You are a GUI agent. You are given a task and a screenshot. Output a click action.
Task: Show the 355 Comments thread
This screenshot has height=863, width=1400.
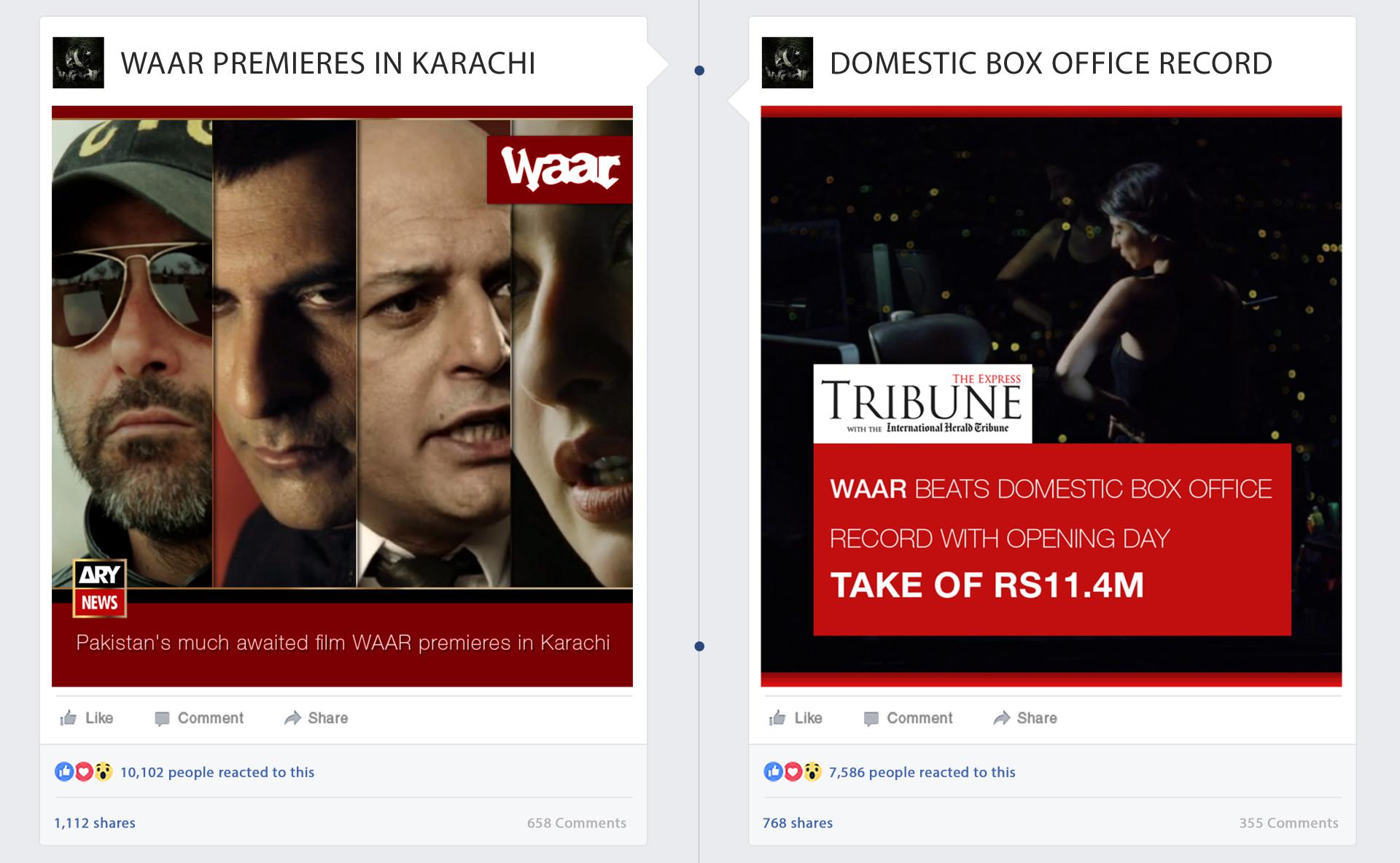(1288, 823)
